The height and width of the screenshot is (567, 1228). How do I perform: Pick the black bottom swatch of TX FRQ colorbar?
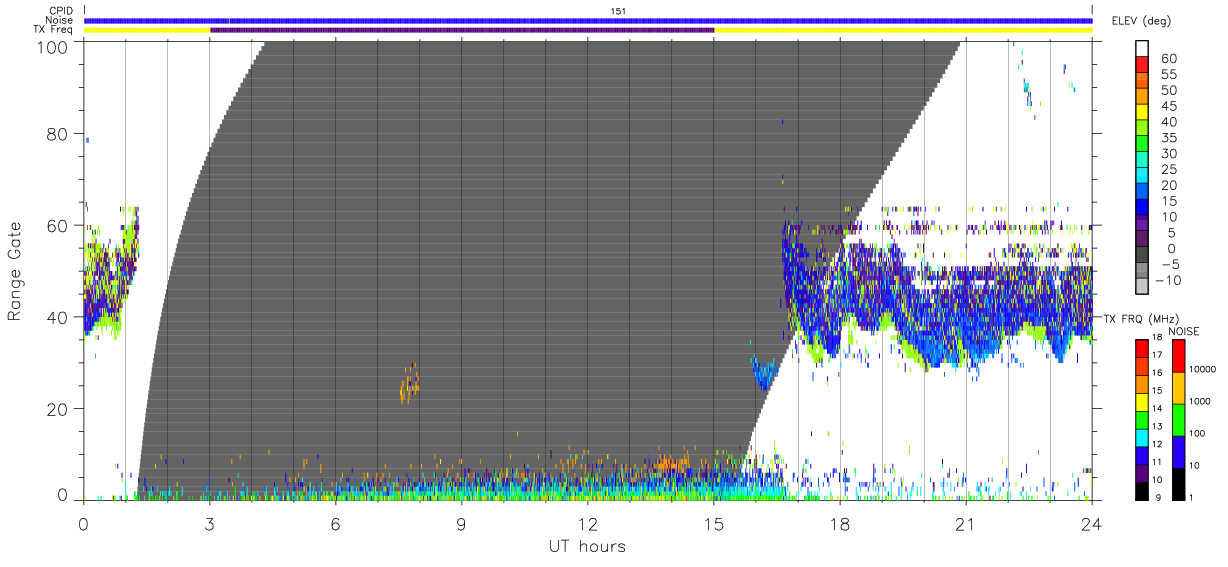click(1141, 491)
